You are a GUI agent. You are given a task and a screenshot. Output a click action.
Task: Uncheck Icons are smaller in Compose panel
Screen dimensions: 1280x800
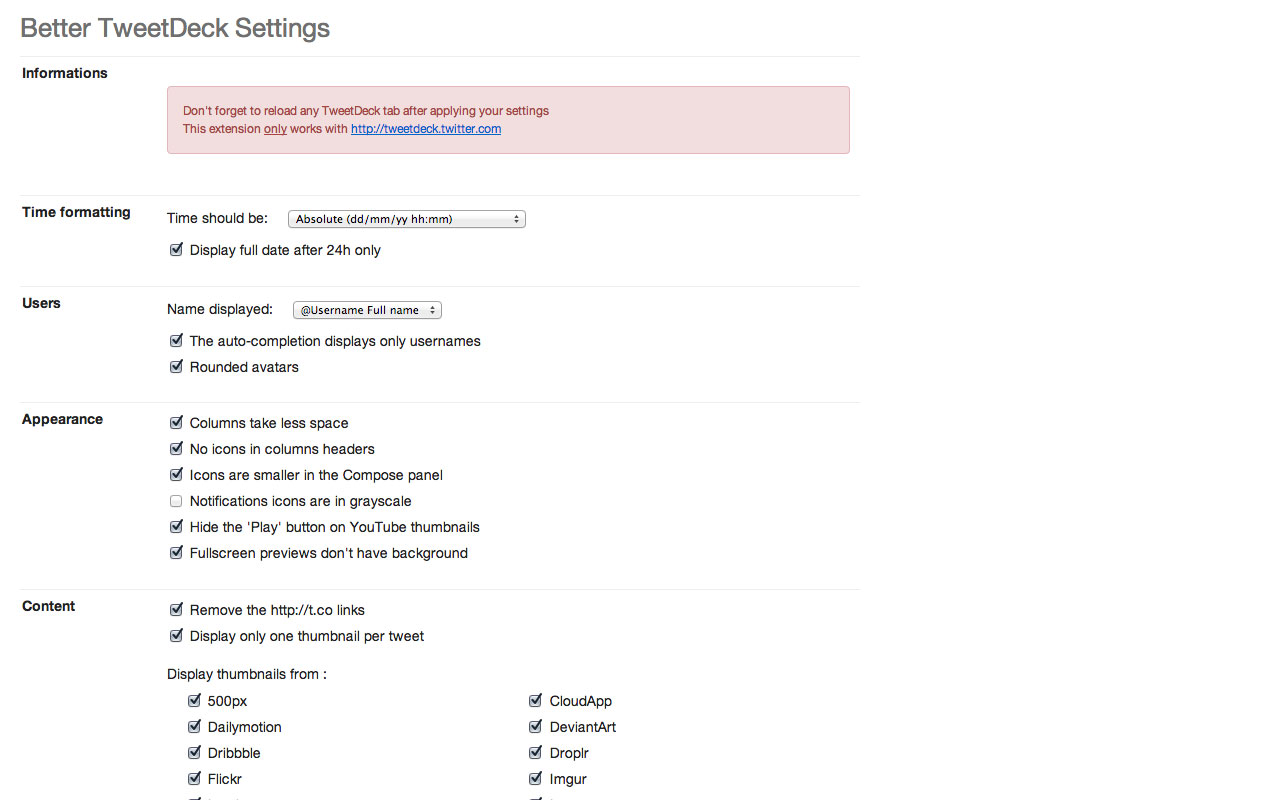[x=176, y=475]
